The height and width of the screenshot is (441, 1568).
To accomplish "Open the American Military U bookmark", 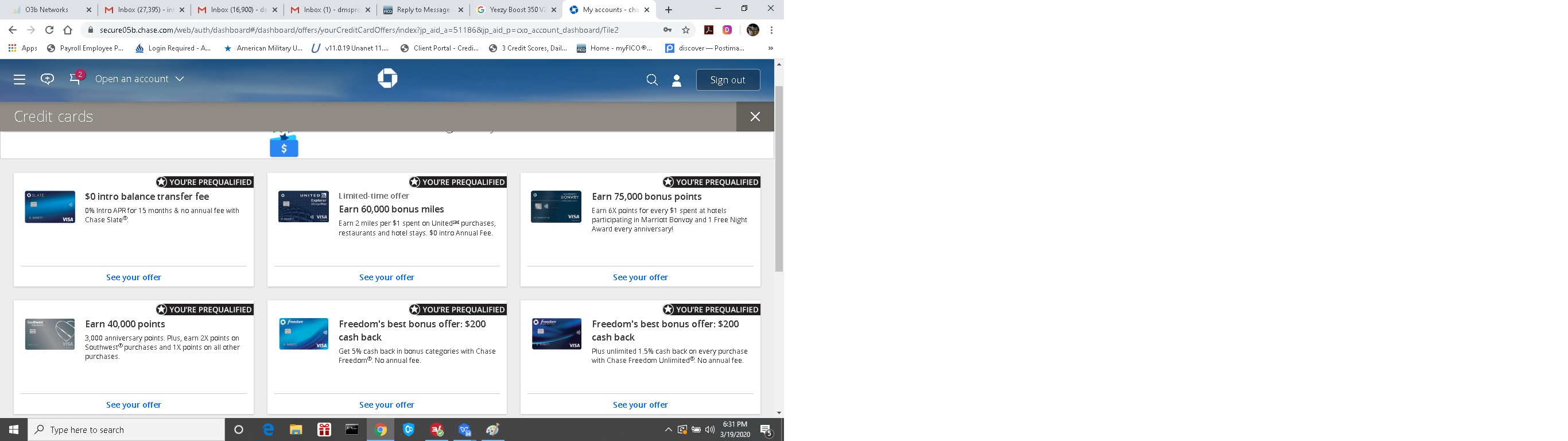I will (263, 48).
